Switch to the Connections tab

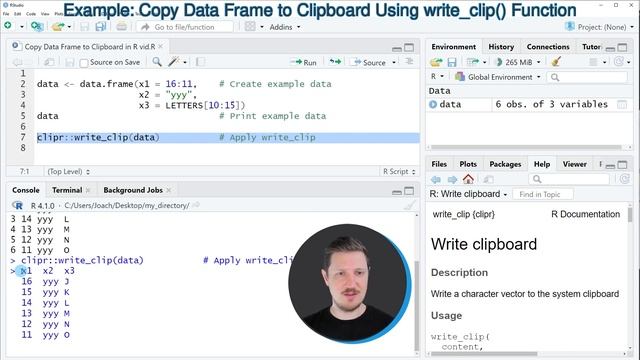pos(548,47)
